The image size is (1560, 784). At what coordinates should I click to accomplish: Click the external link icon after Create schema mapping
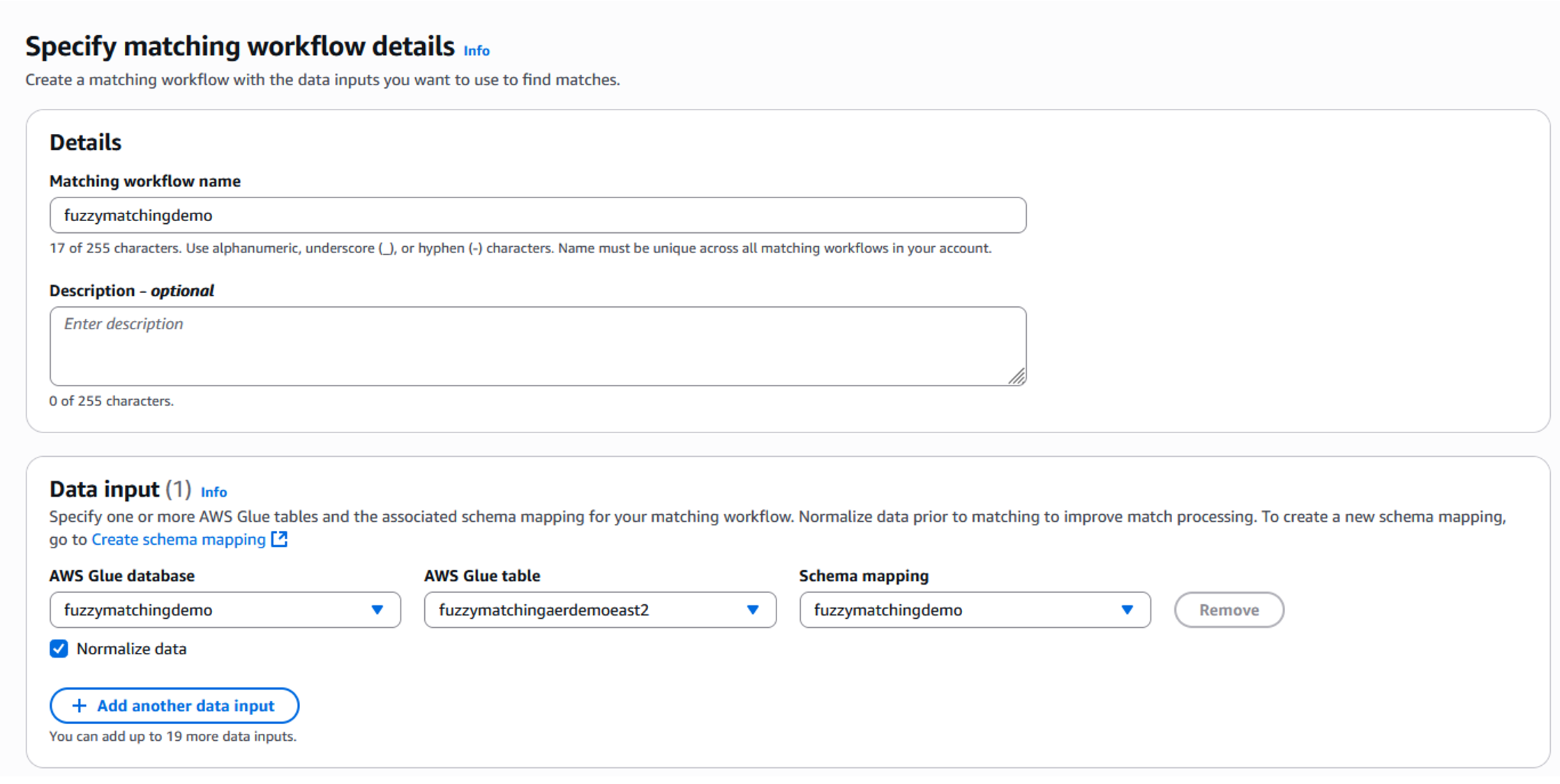click(x=279, y=539)
